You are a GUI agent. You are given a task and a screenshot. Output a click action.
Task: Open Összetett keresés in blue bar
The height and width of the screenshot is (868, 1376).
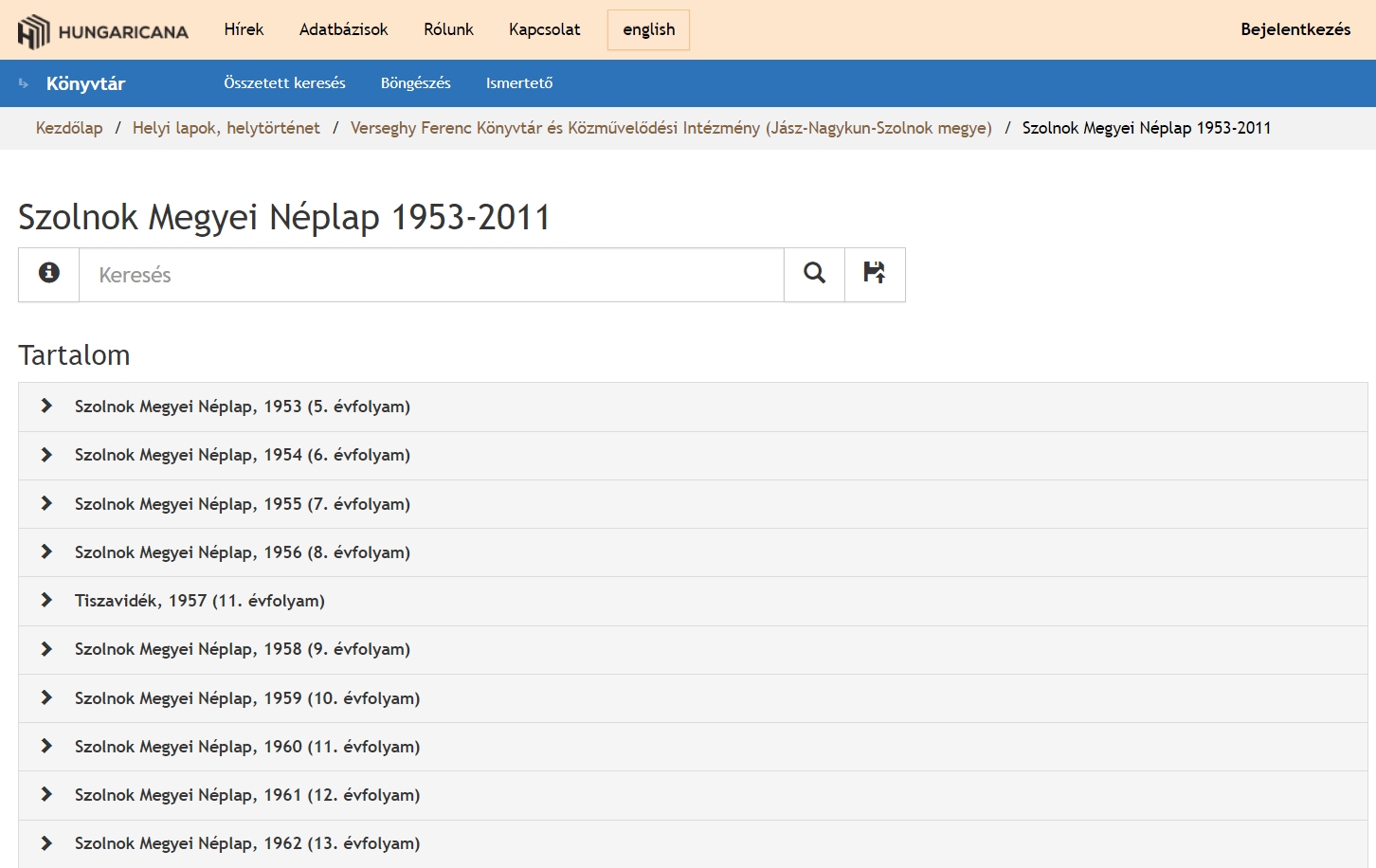284,83
